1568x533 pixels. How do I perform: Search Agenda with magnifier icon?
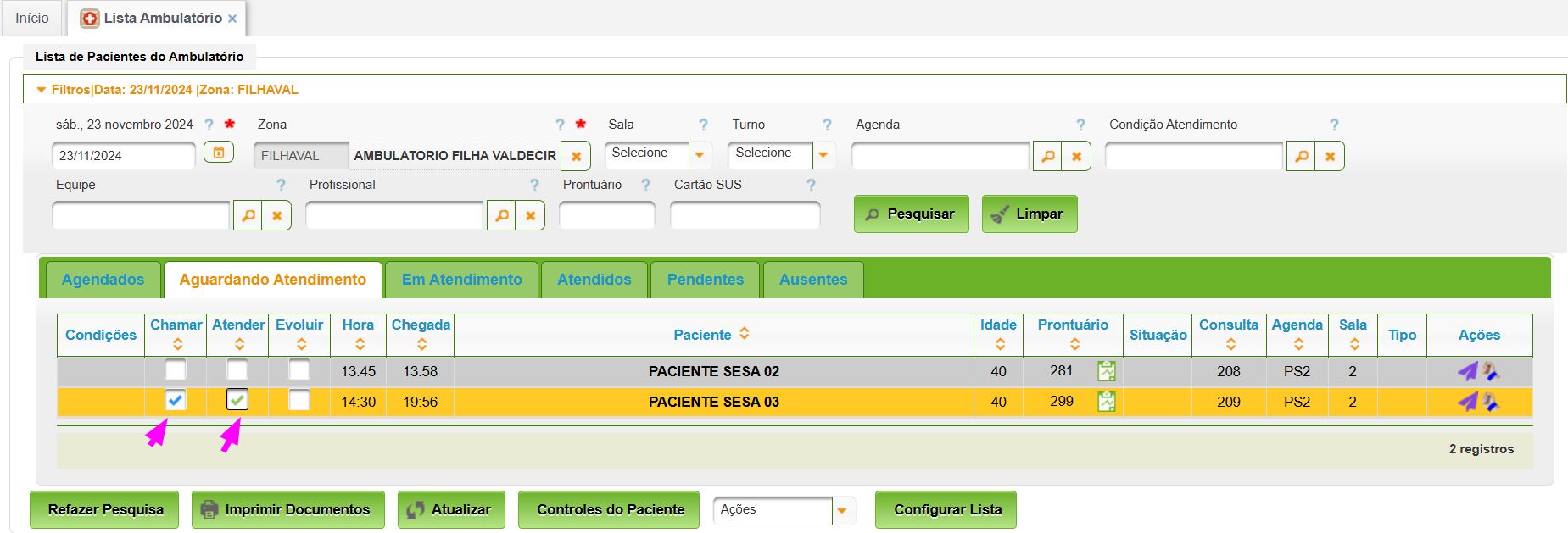pyautogui.click(x=1048, y=156)
